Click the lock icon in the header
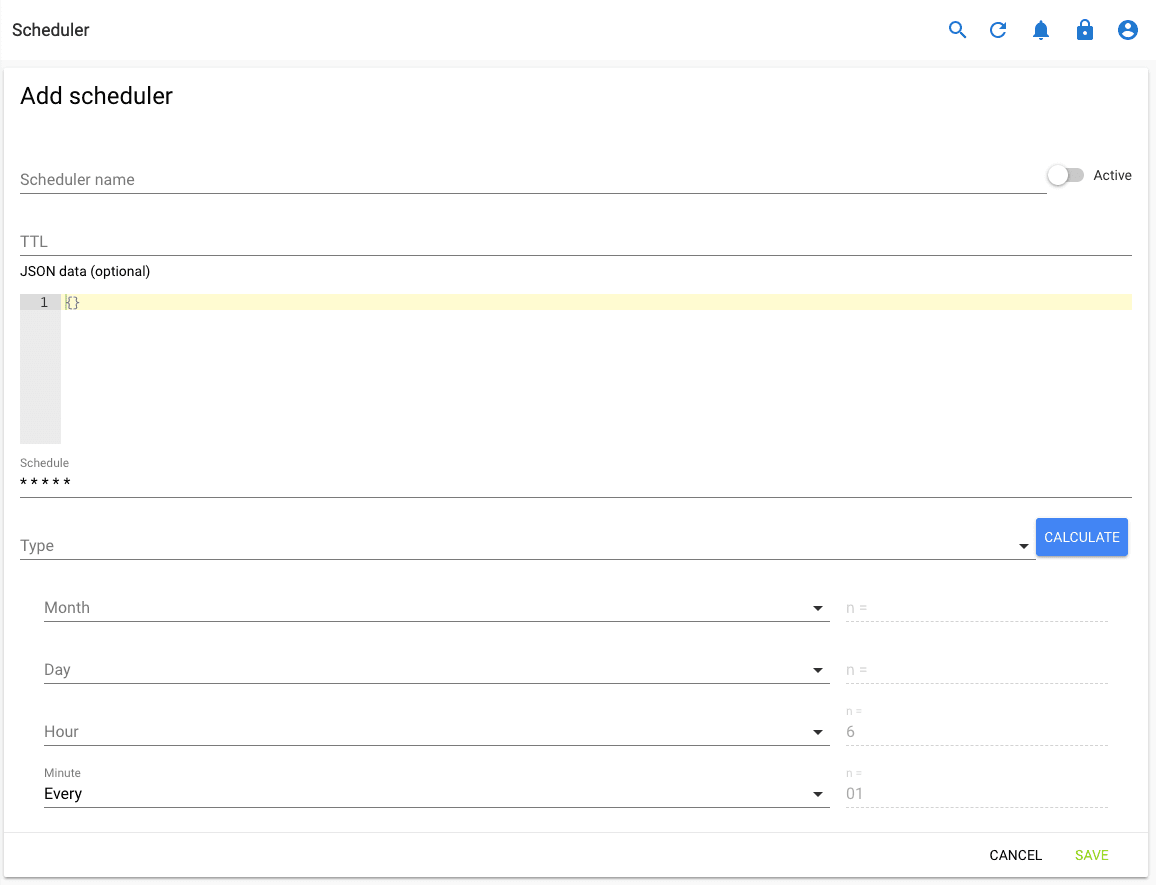The image size is (1156, 885). click(x=1085, y=30)
